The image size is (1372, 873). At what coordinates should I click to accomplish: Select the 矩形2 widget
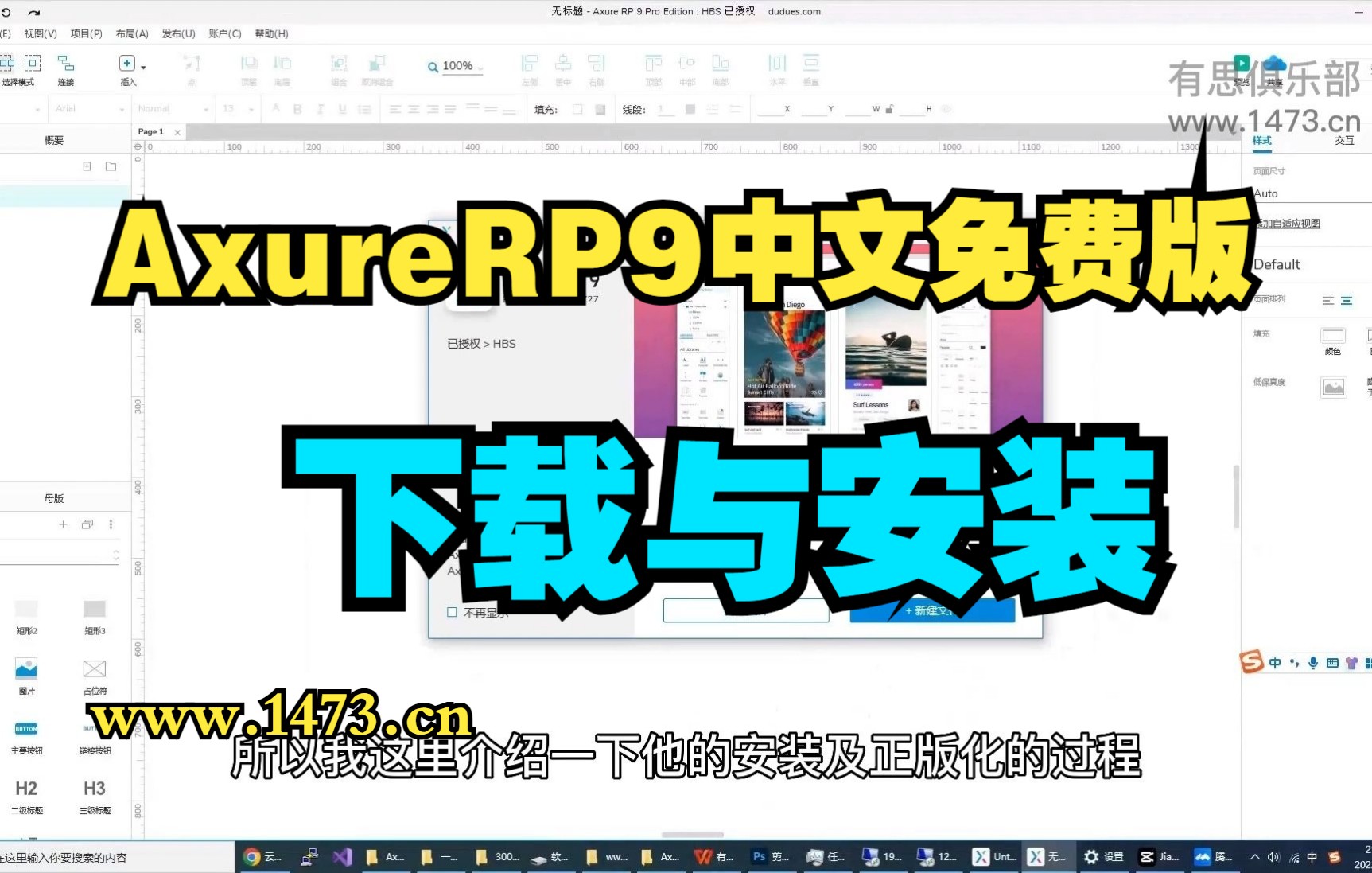click(x=26, y=617)
